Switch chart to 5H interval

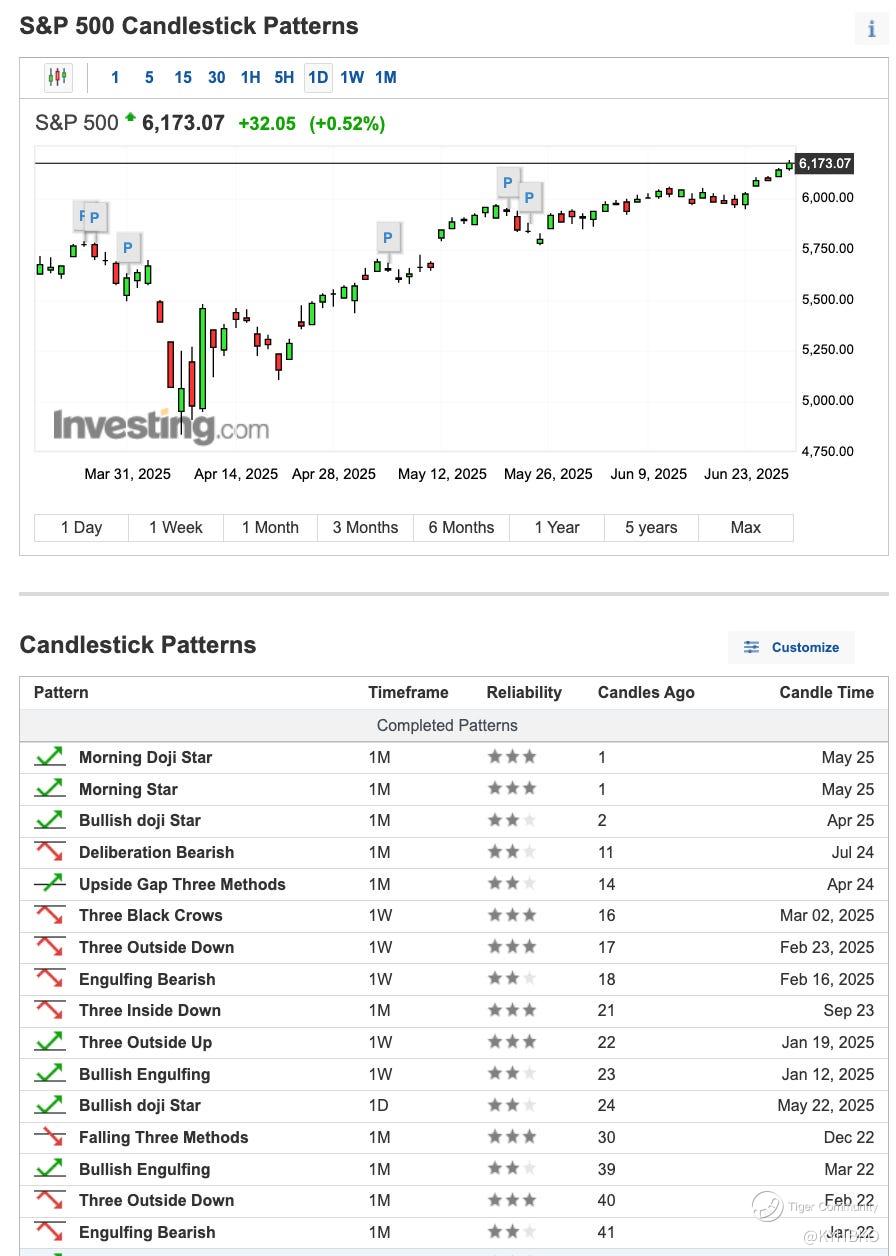[x=284, y=77]
